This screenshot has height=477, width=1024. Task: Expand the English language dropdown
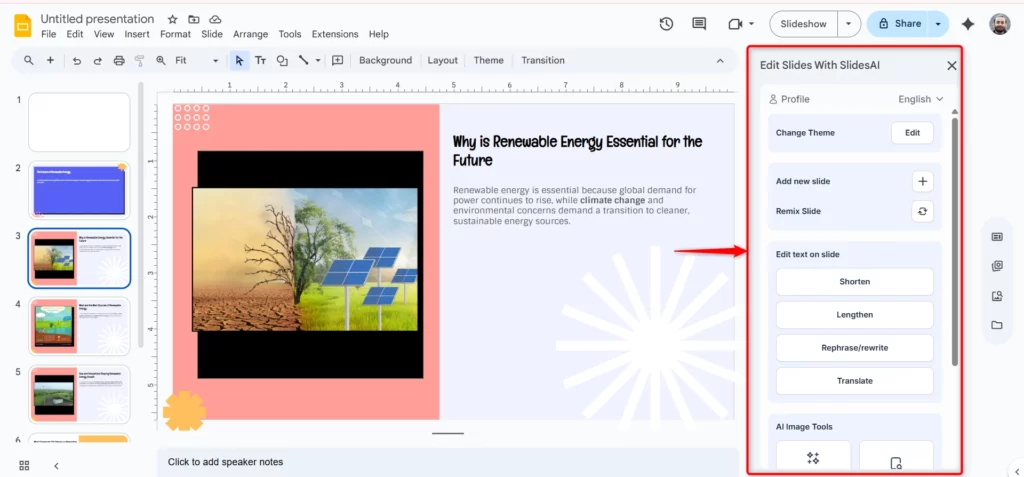(920, 99)
